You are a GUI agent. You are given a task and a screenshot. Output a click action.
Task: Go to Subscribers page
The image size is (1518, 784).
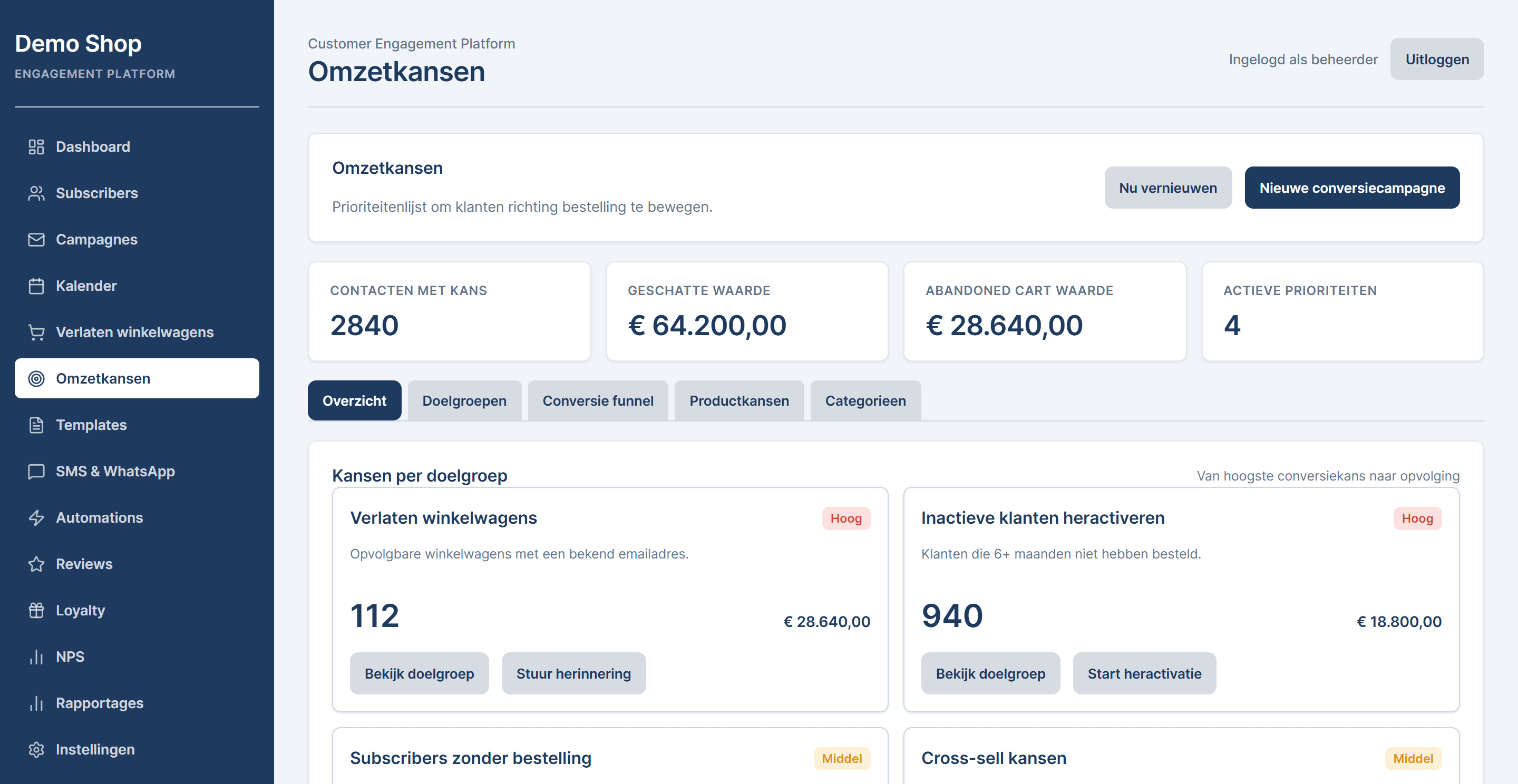coord(137,193)
